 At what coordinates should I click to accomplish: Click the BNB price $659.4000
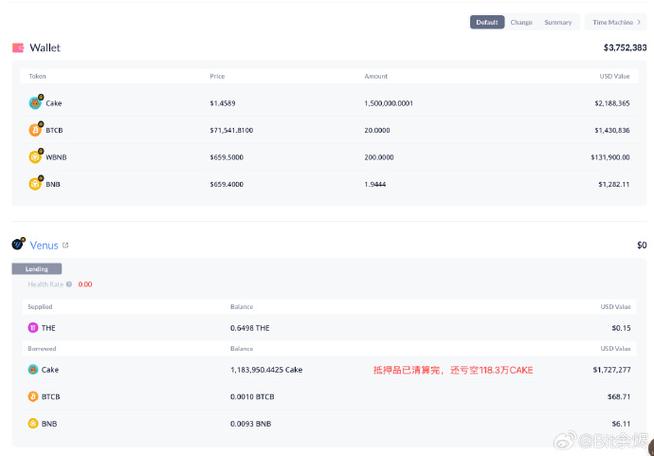click(226, 184)
